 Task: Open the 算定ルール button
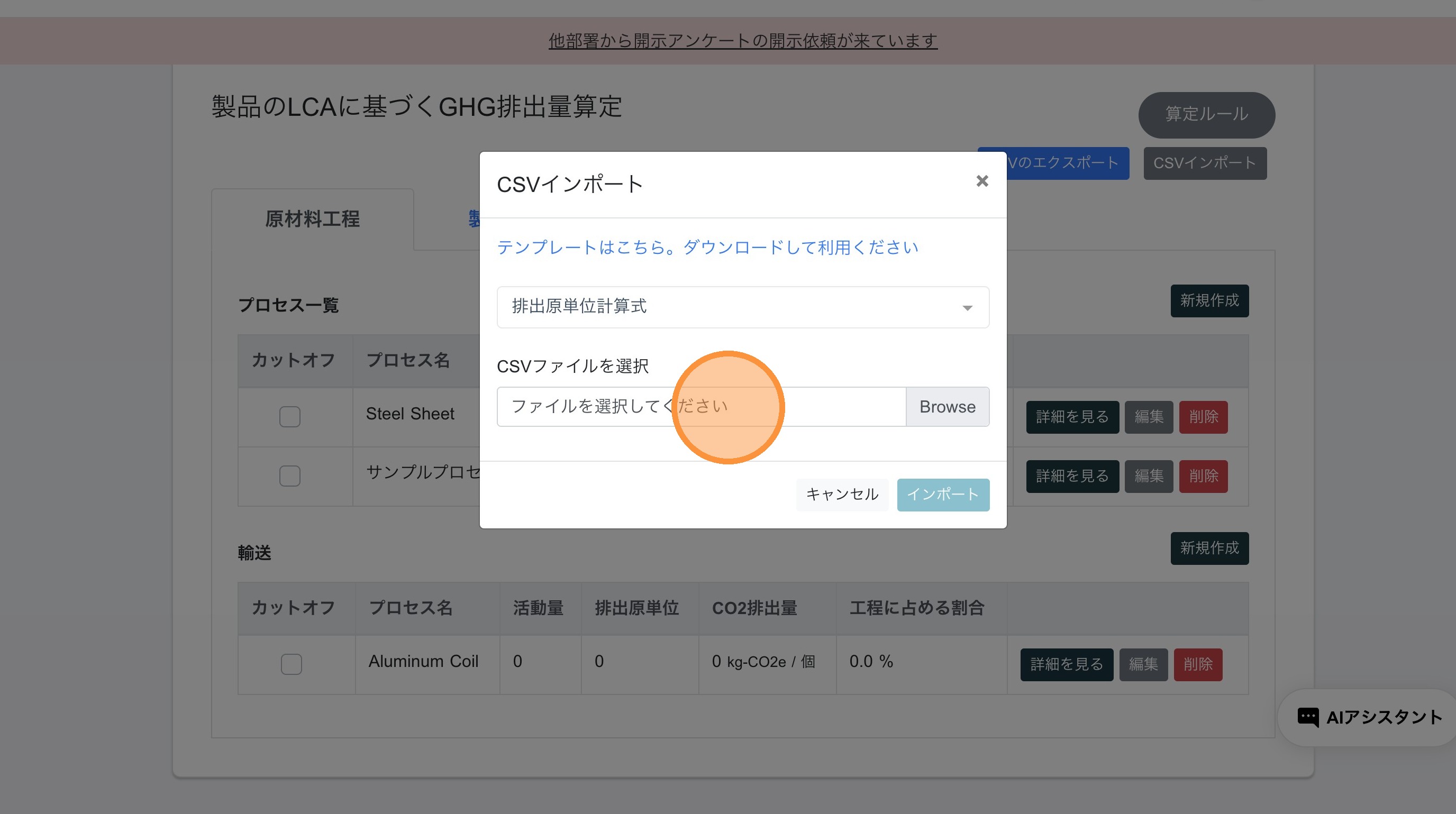pyautogui.click(x=1206, y=115)
